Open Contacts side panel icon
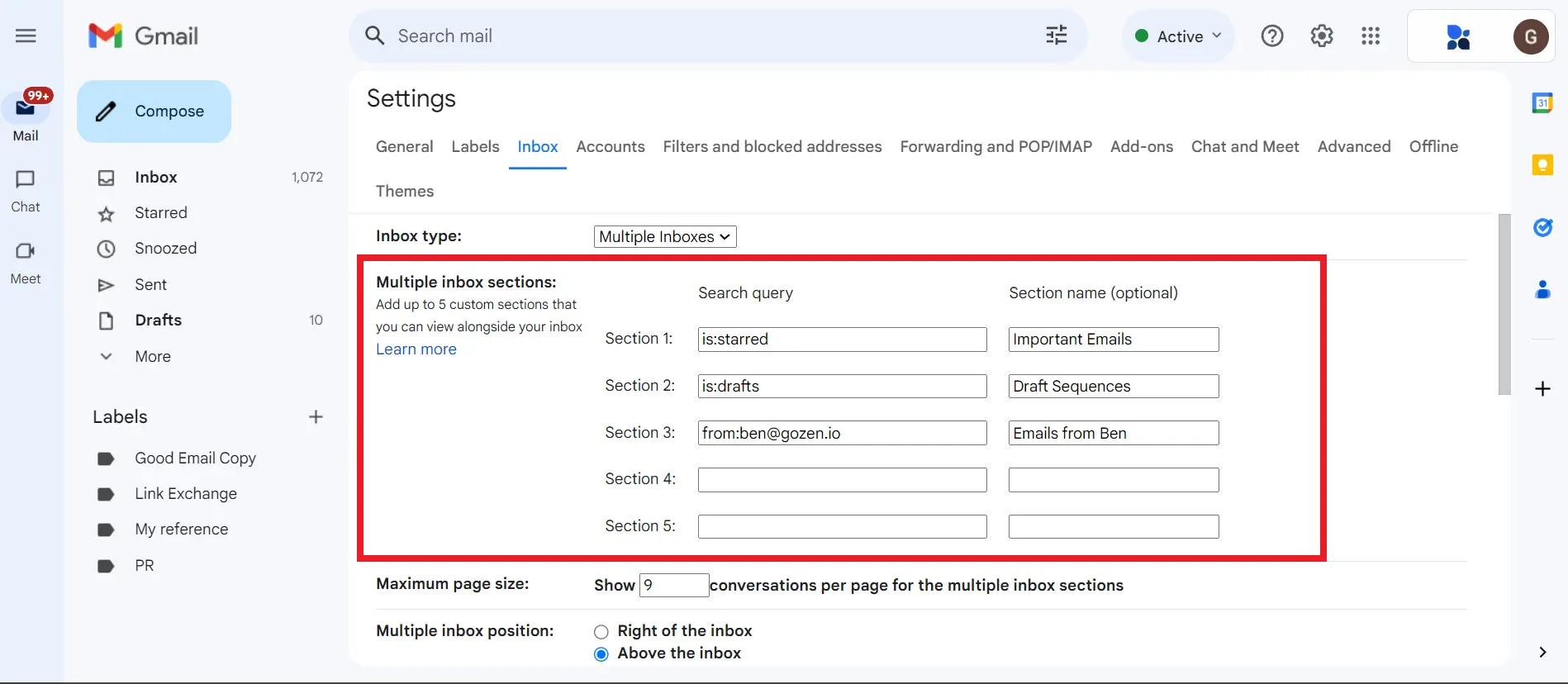Viewport: 1568px width, 684px height. pos(1542,290)
